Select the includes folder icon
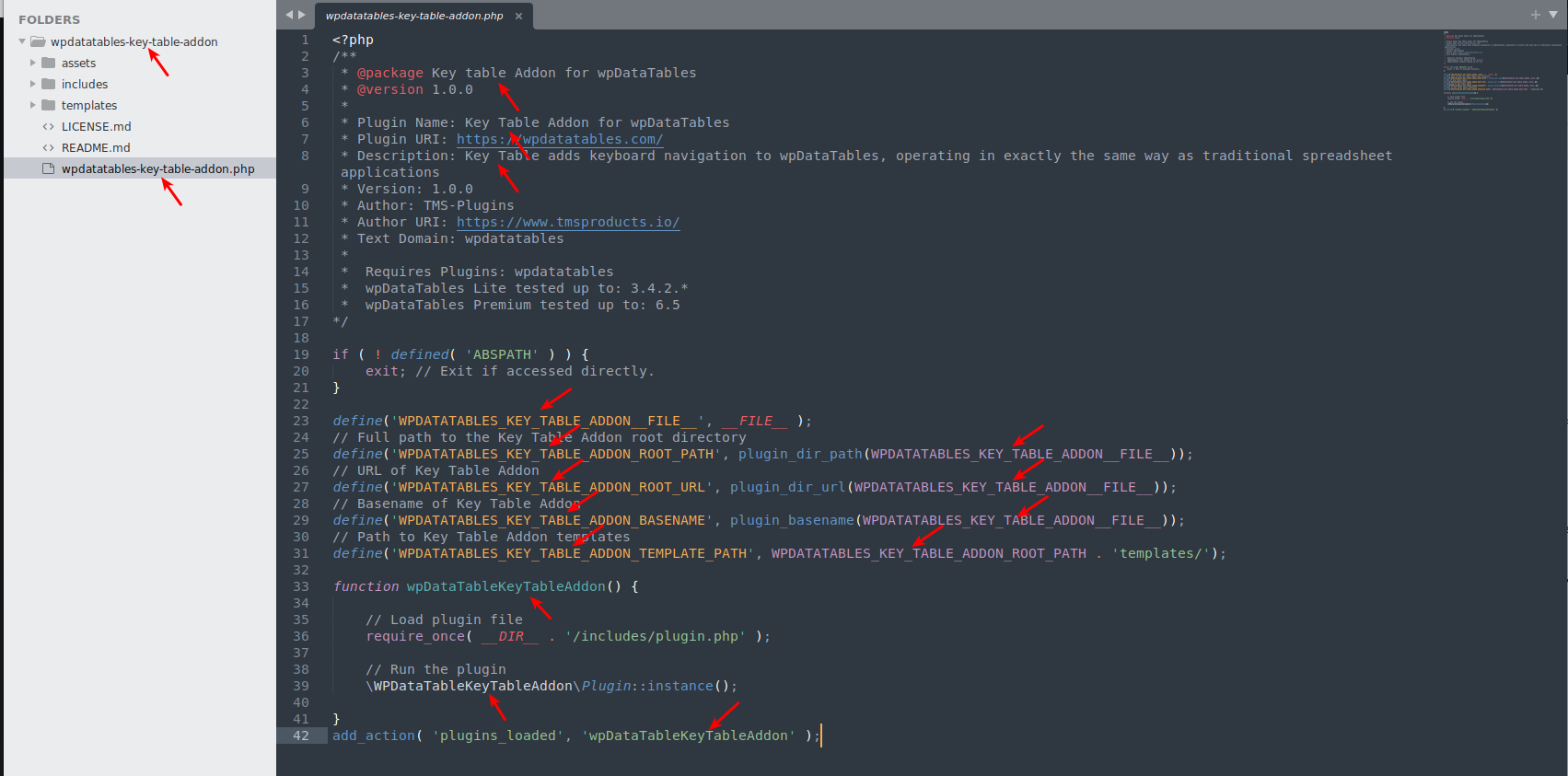This screenshot has width=1568, height=776. coord(49,84)
